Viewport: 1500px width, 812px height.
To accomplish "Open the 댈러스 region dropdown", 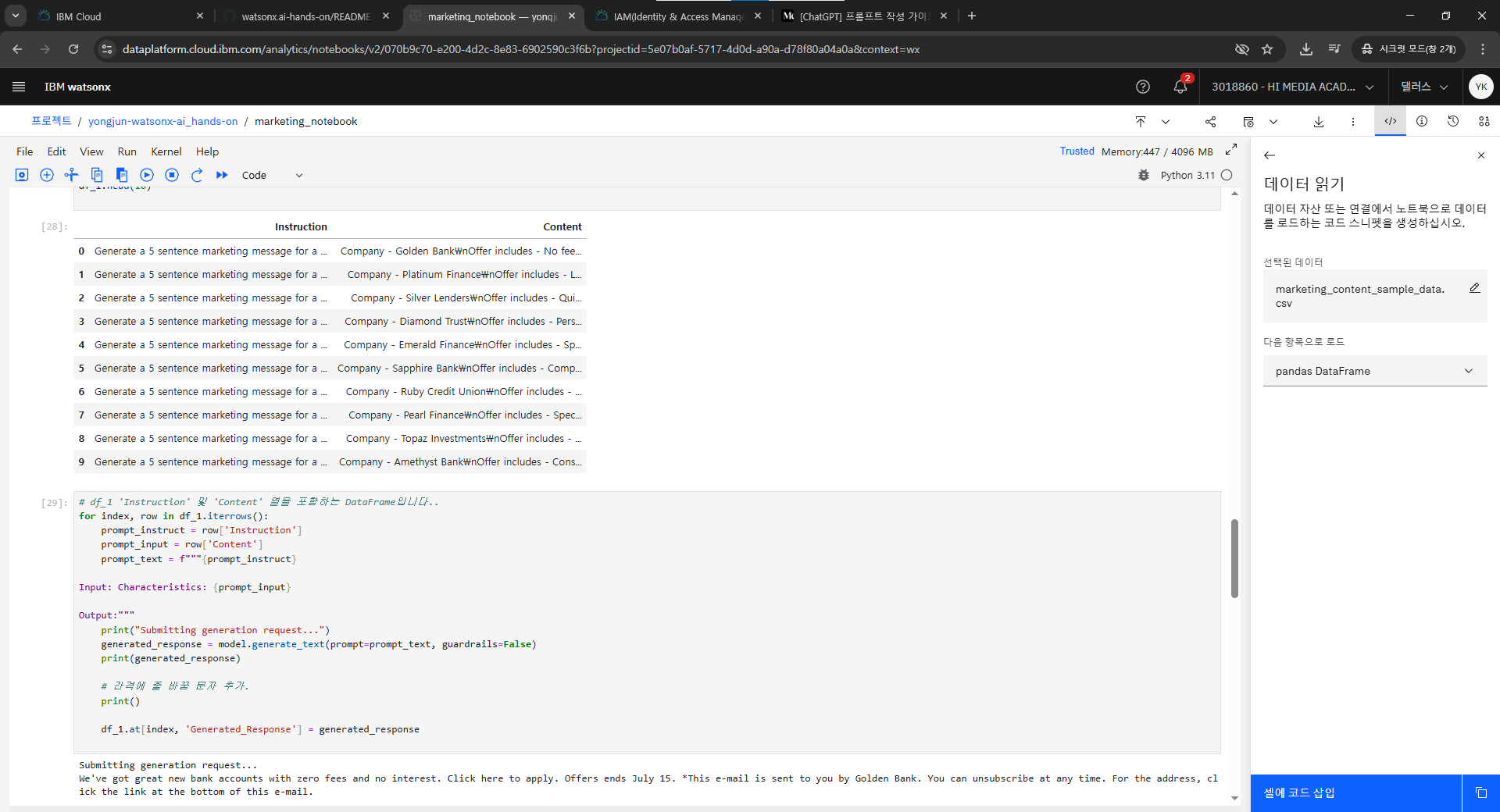I will 1424,87.
